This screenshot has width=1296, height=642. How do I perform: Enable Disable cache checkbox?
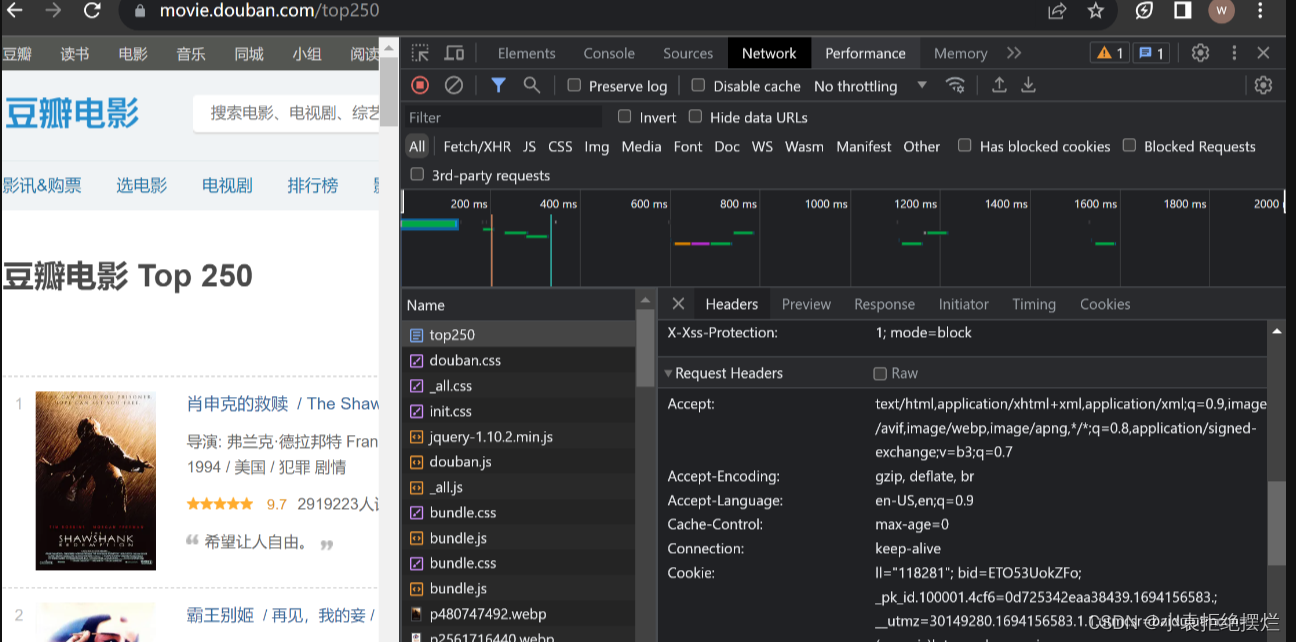[x=699, y=85]
